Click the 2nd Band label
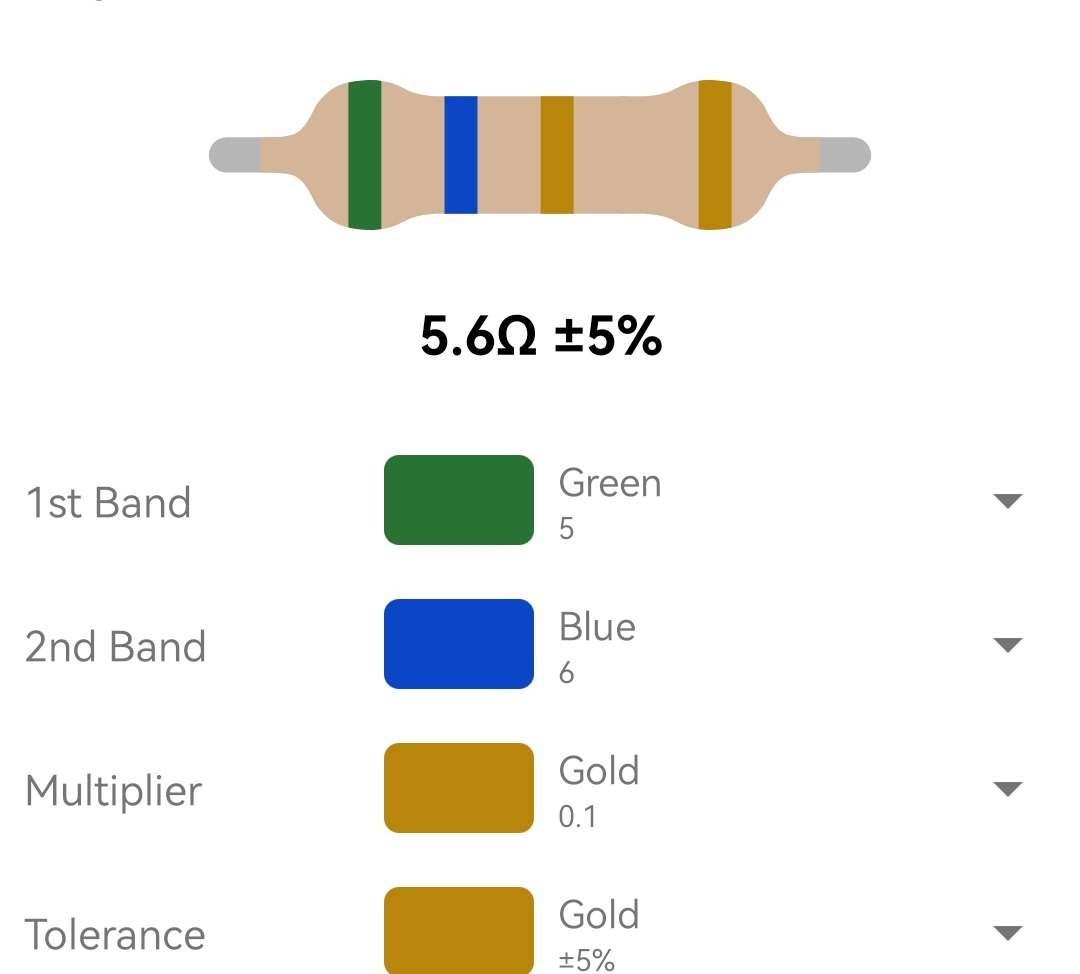1080x974 pixels. pos(116,647)
